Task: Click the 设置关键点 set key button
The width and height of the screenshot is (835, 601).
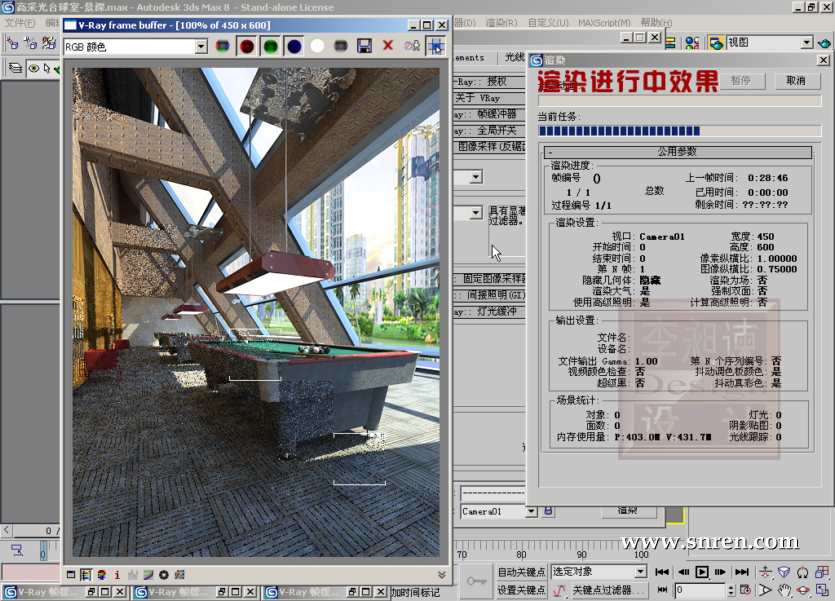Action: (521, 590)
